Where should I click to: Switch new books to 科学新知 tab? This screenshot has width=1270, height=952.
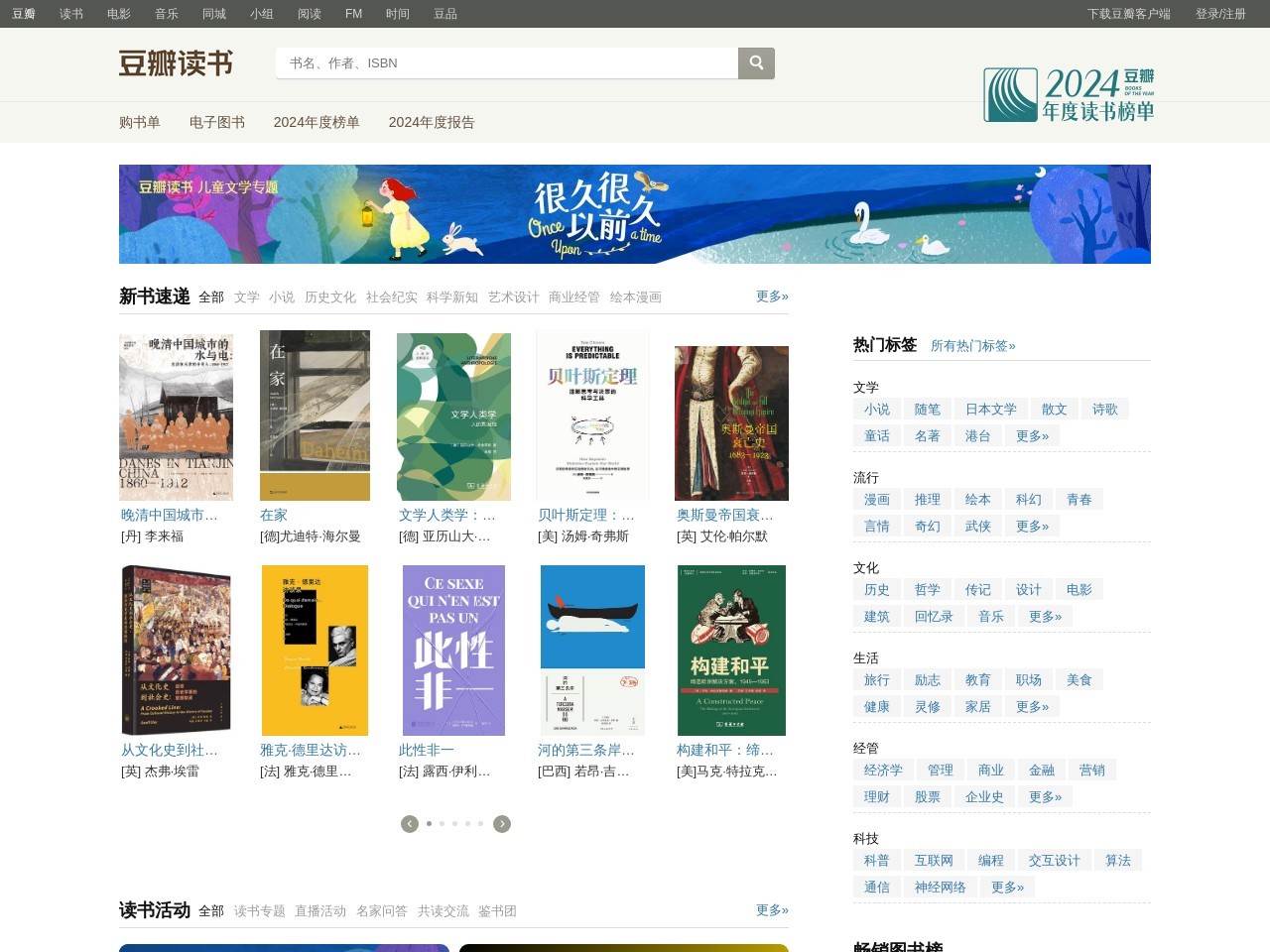452,297
